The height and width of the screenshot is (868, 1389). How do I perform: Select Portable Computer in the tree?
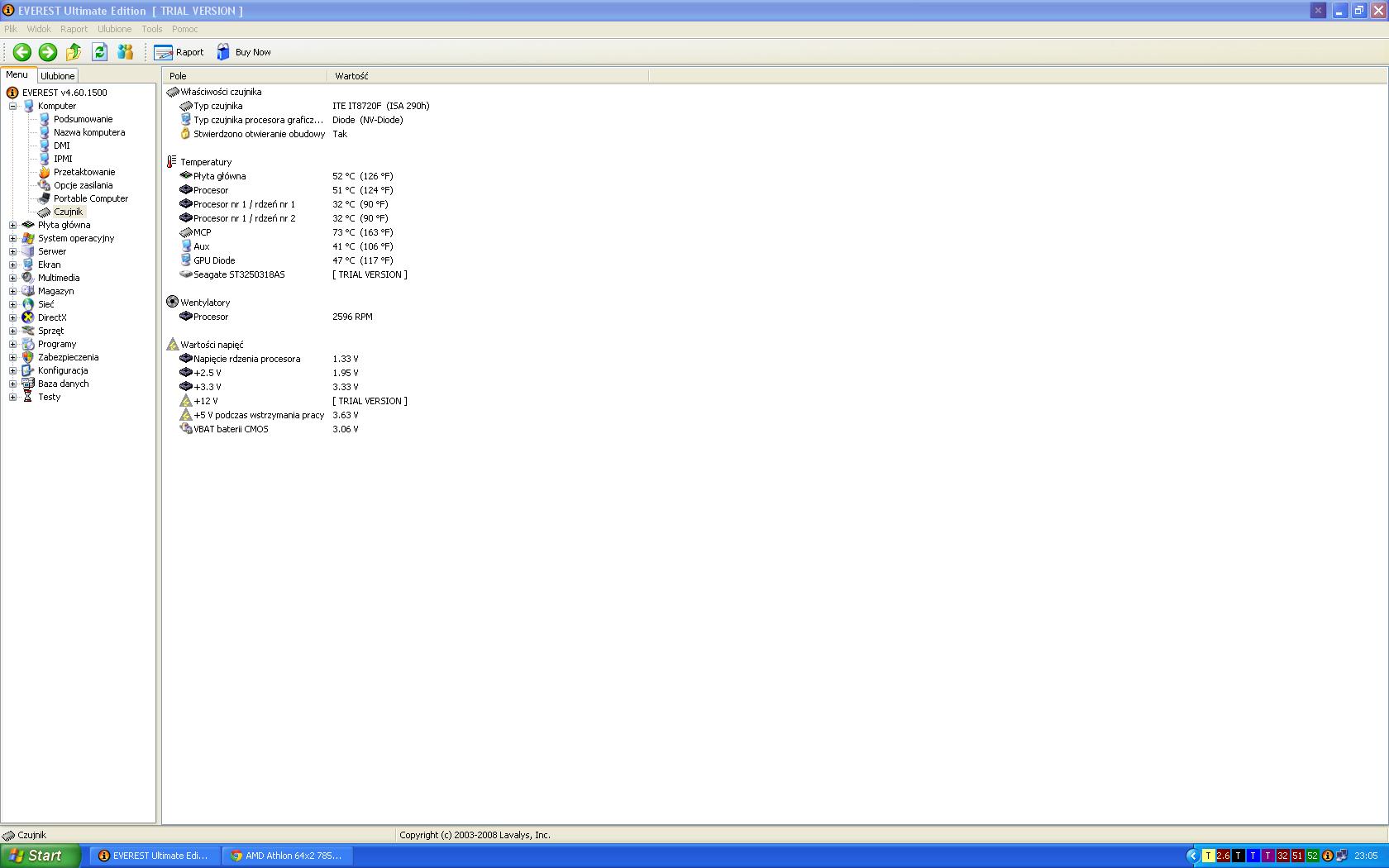click(91, 198)
